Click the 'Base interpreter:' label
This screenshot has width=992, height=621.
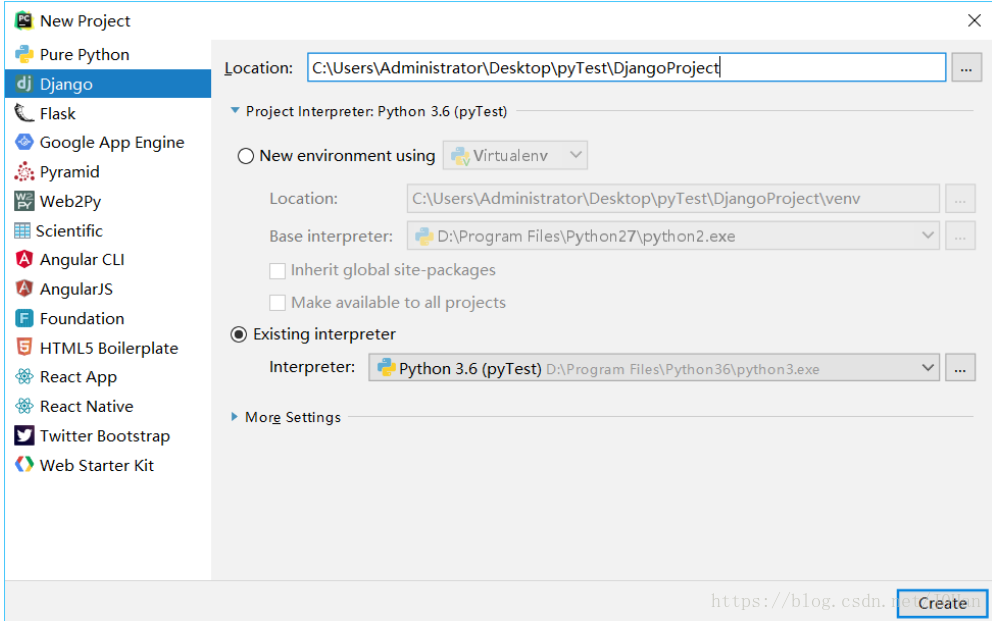pos(331,237)
